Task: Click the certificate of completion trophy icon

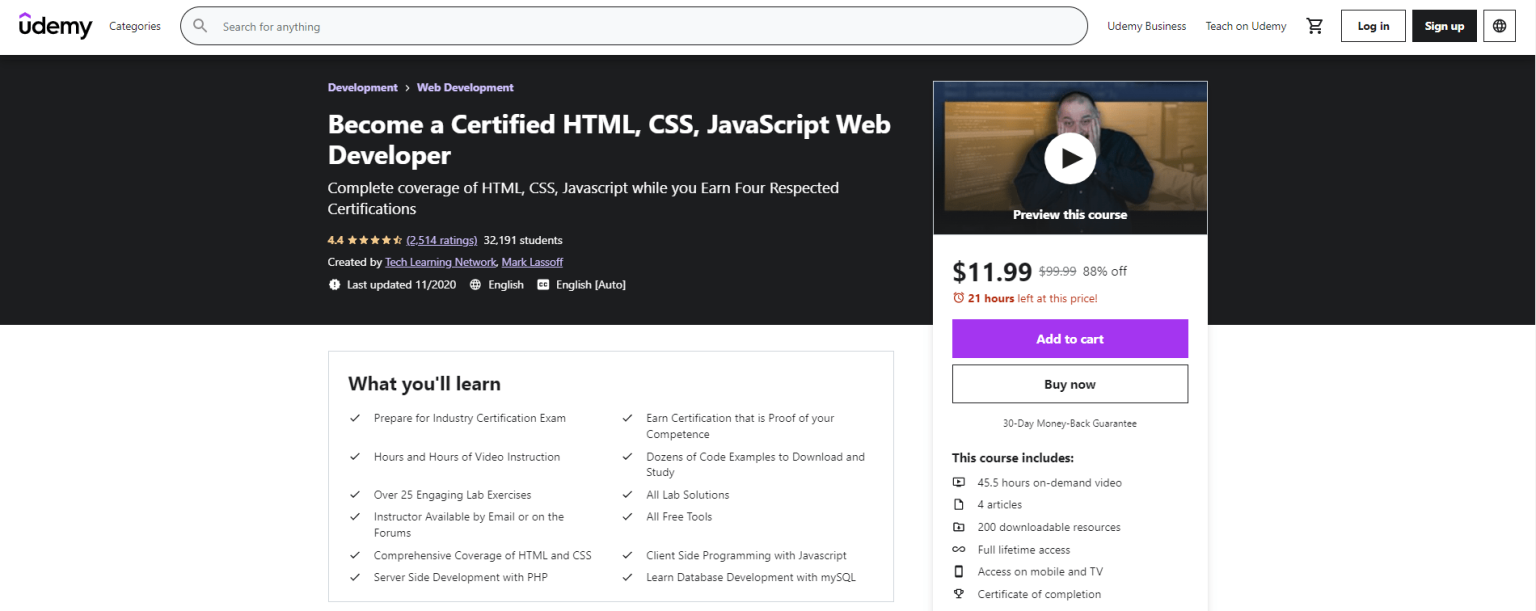Action: click(x=959, y=593)
